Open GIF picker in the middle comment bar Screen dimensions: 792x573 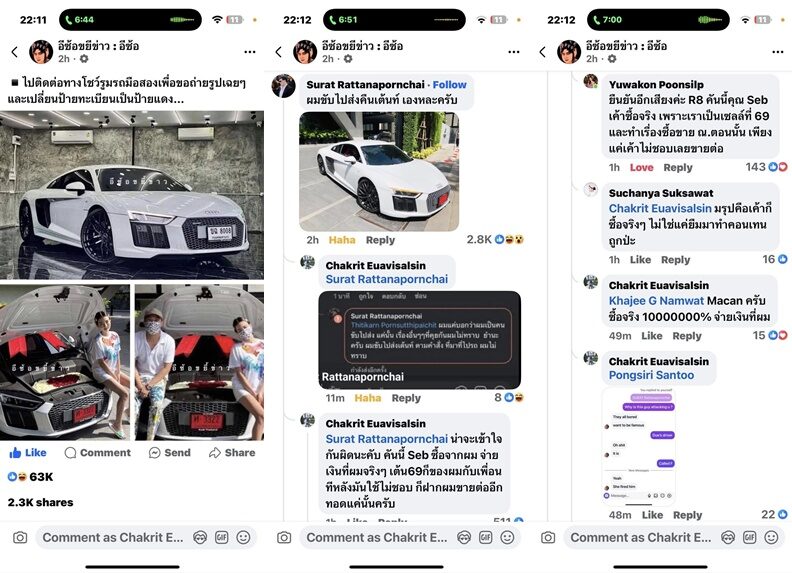click(x=485, y=537)
